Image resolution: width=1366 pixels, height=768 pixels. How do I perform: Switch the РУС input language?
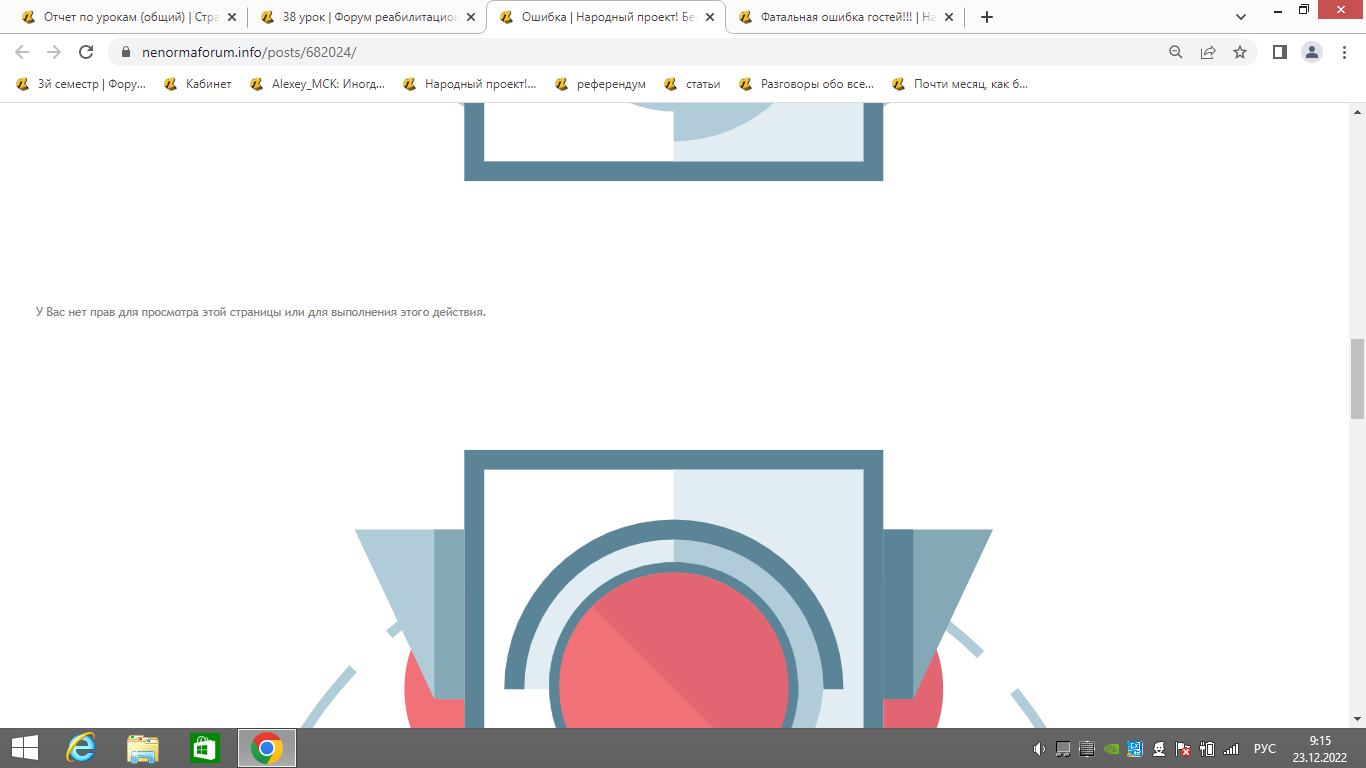click(1265, 748)
